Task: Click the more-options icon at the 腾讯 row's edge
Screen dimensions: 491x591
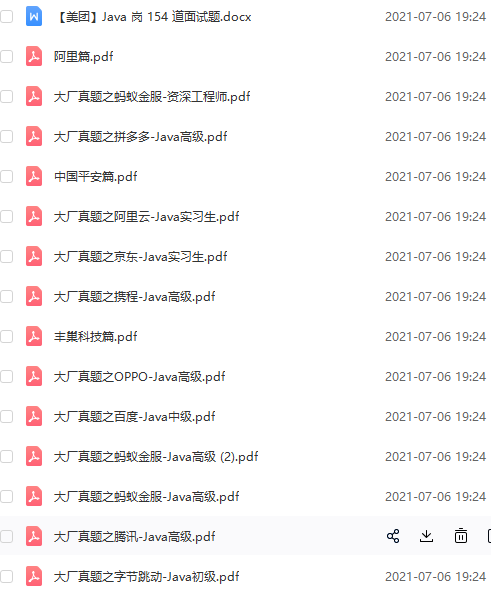Action: 489,536
